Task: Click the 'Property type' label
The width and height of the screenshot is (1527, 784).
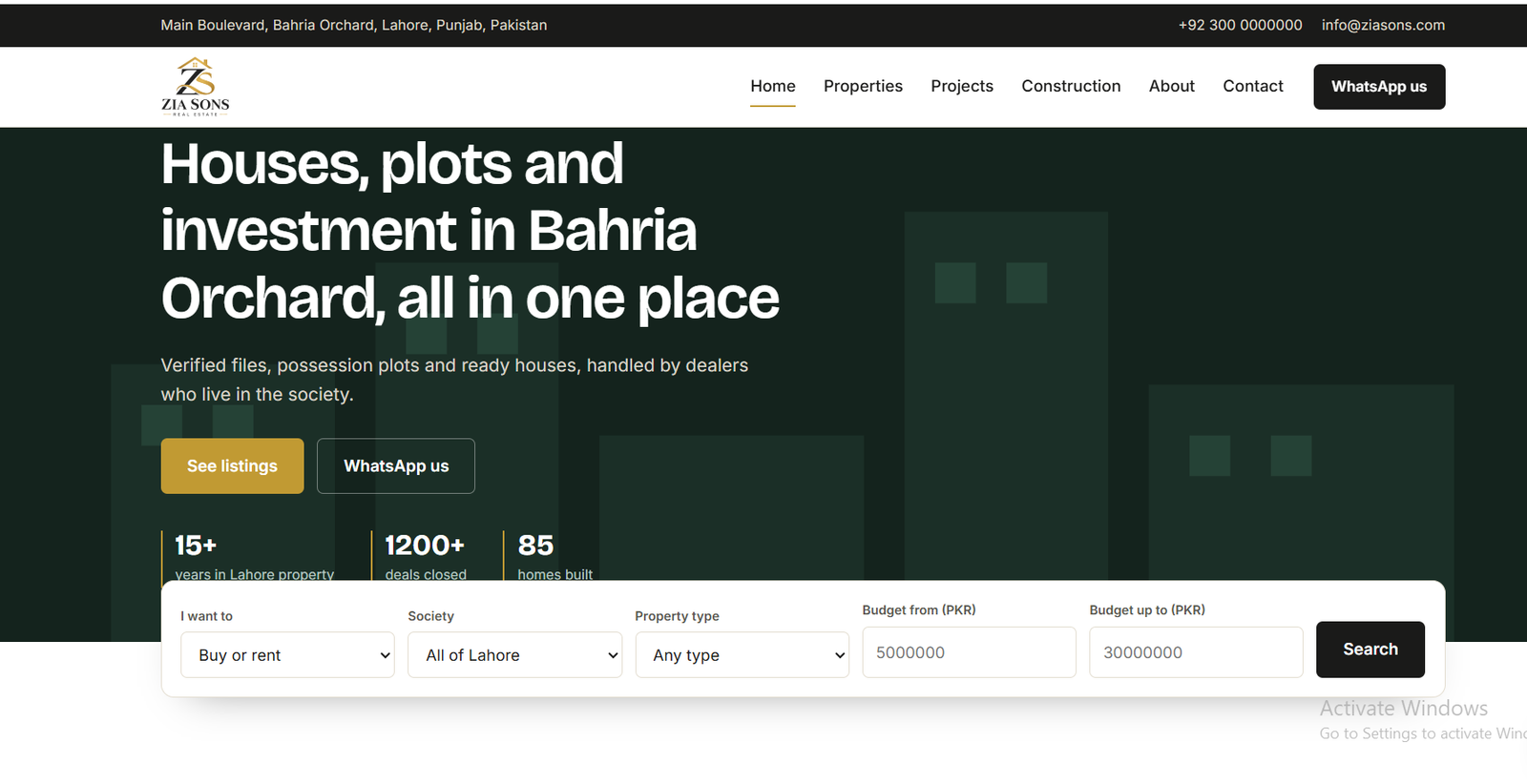Action: click(x=677, y=616)
